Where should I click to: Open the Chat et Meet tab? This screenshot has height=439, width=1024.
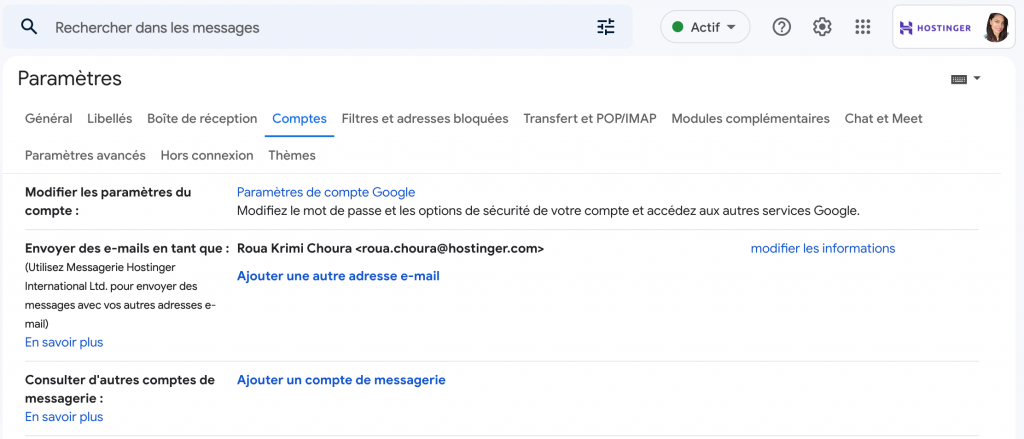[883, 118]
